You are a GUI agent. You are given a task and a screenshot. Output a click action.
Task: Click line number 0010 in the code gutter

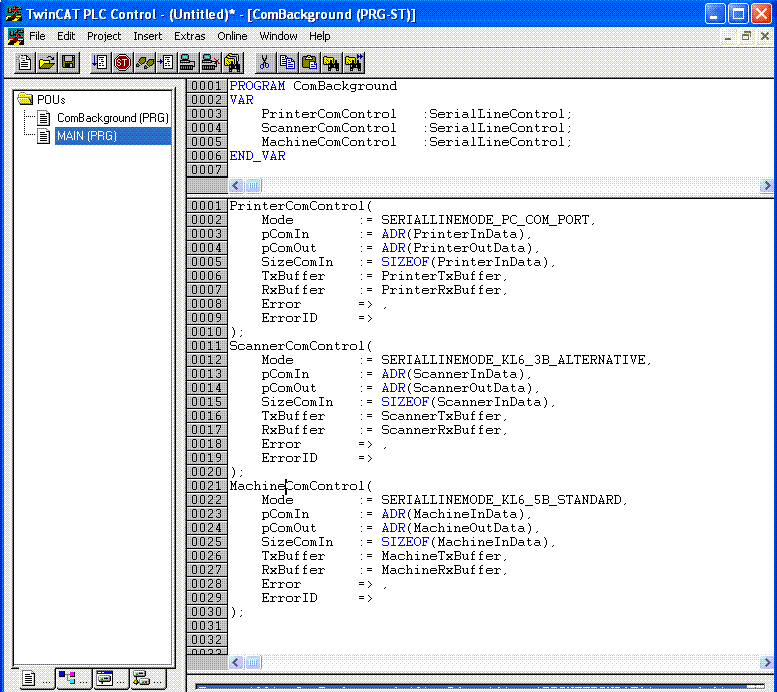pyautogui.click(x=207, y=332)
